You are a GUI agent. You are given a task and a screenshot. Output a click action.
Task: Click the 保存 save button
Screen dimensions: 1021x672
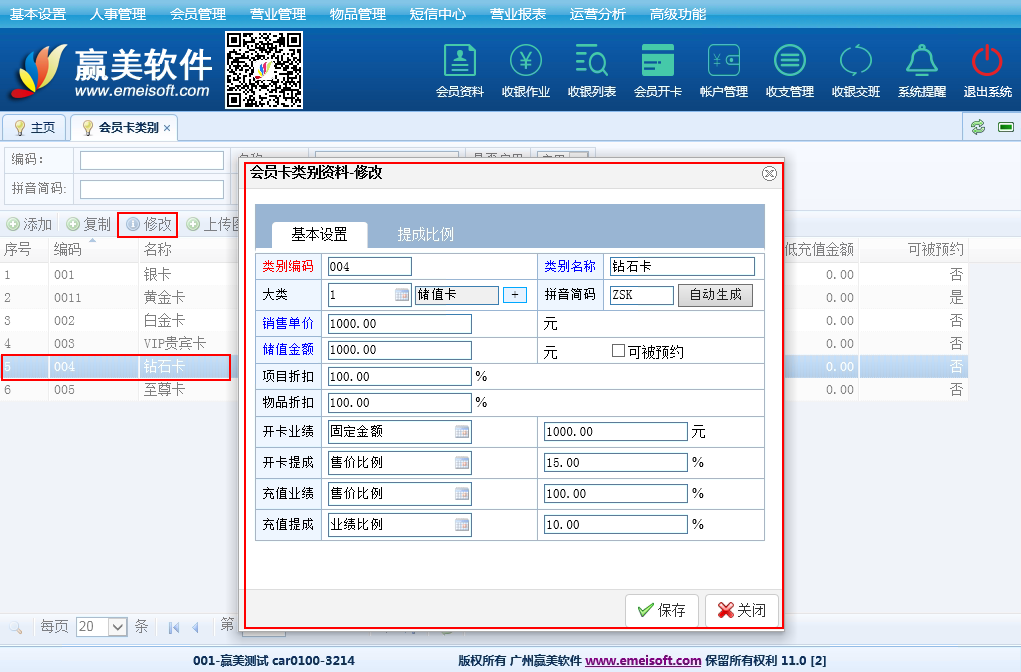[662, 610]
